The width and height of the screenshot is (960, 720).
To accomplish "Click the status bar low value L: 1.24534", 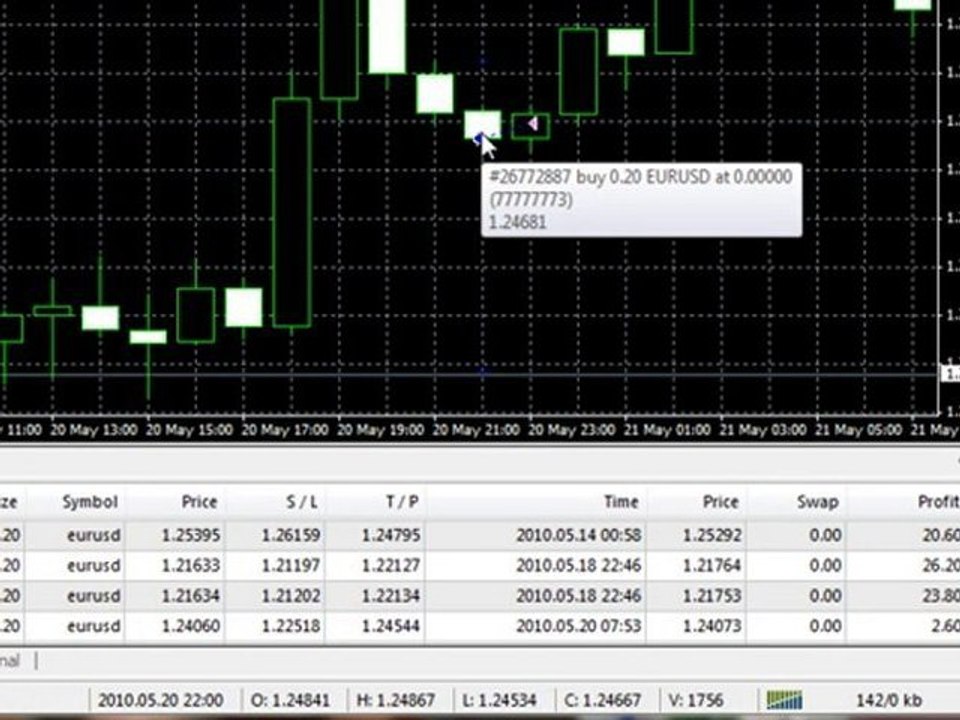I will point(499,700).
